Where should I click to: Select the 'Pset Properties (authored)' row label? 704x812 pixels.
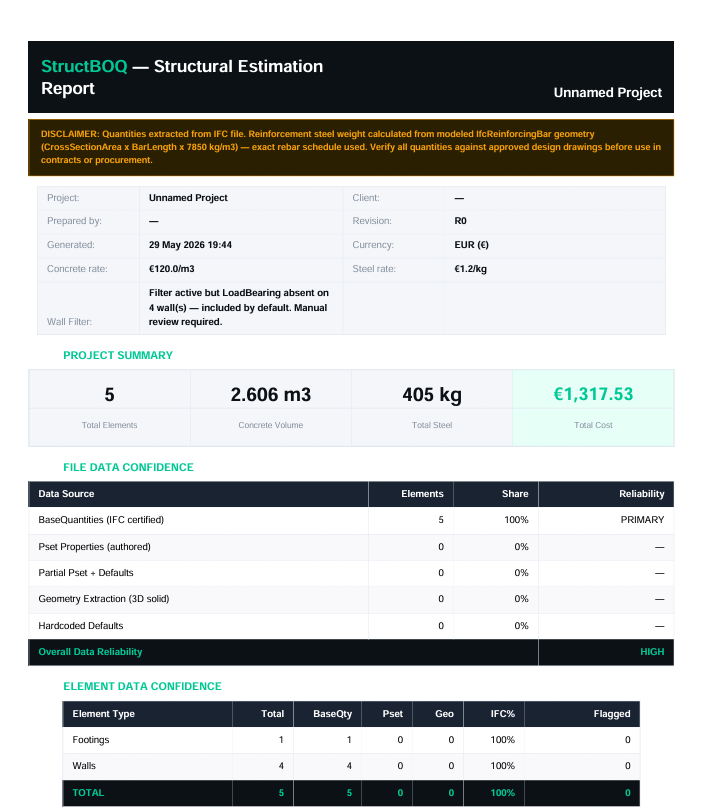coord(94,547)
